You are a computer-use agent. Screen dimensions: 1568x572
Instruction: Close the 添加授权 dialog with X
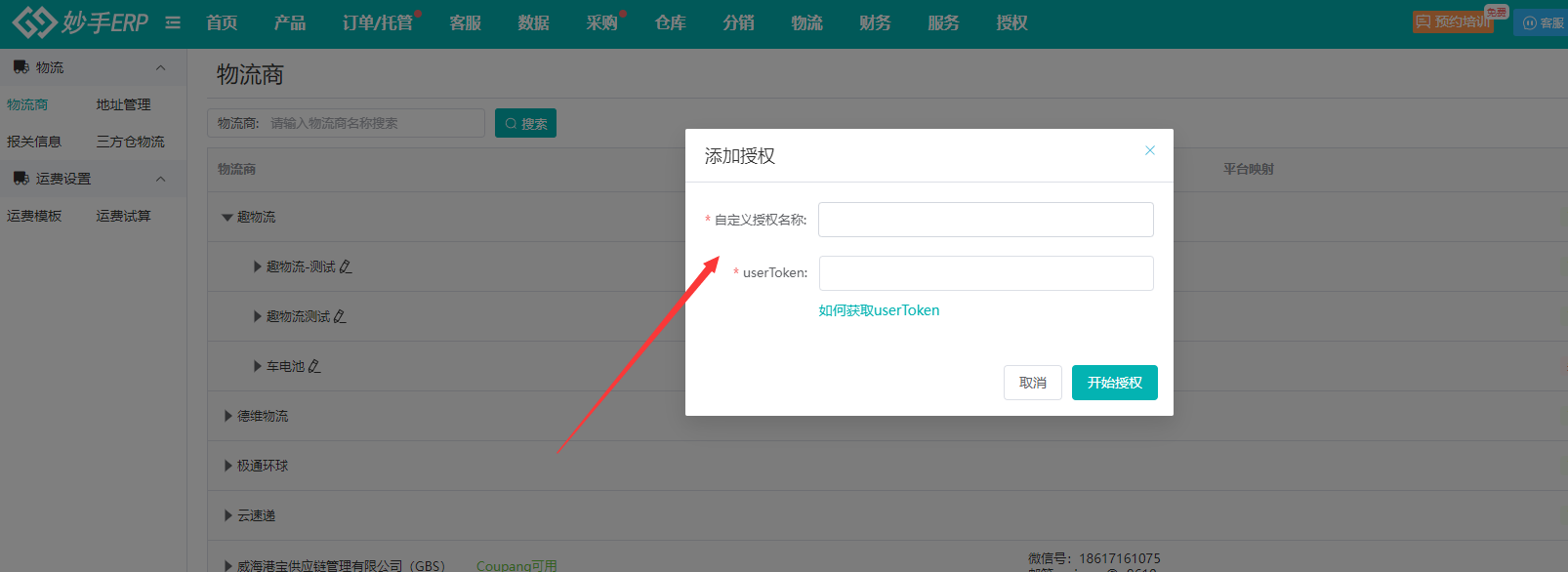tap(1149, 150)
